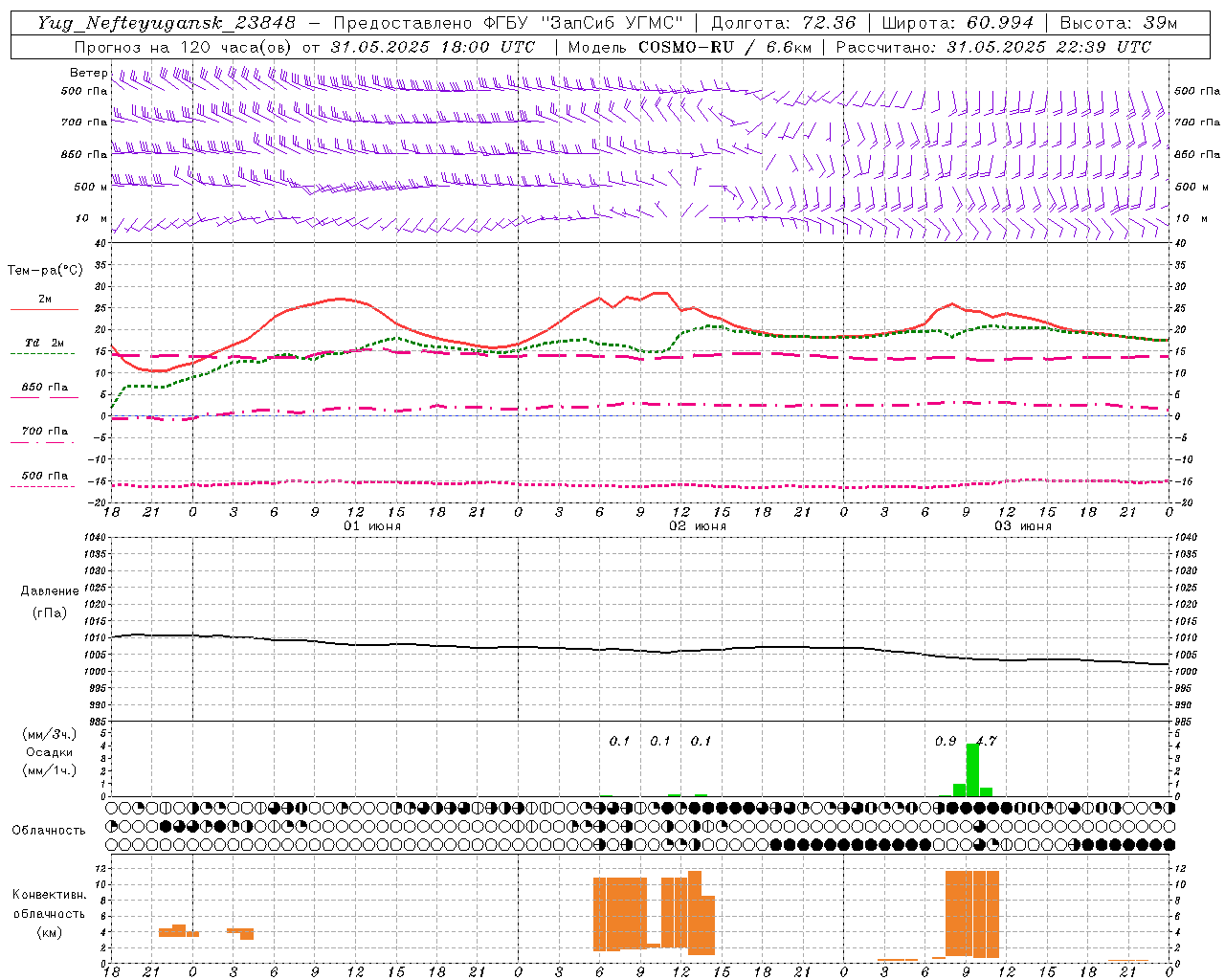Click the calculation time Рассчитано: 31.05.2025 22:39 UTC

(x=993, y=47)
